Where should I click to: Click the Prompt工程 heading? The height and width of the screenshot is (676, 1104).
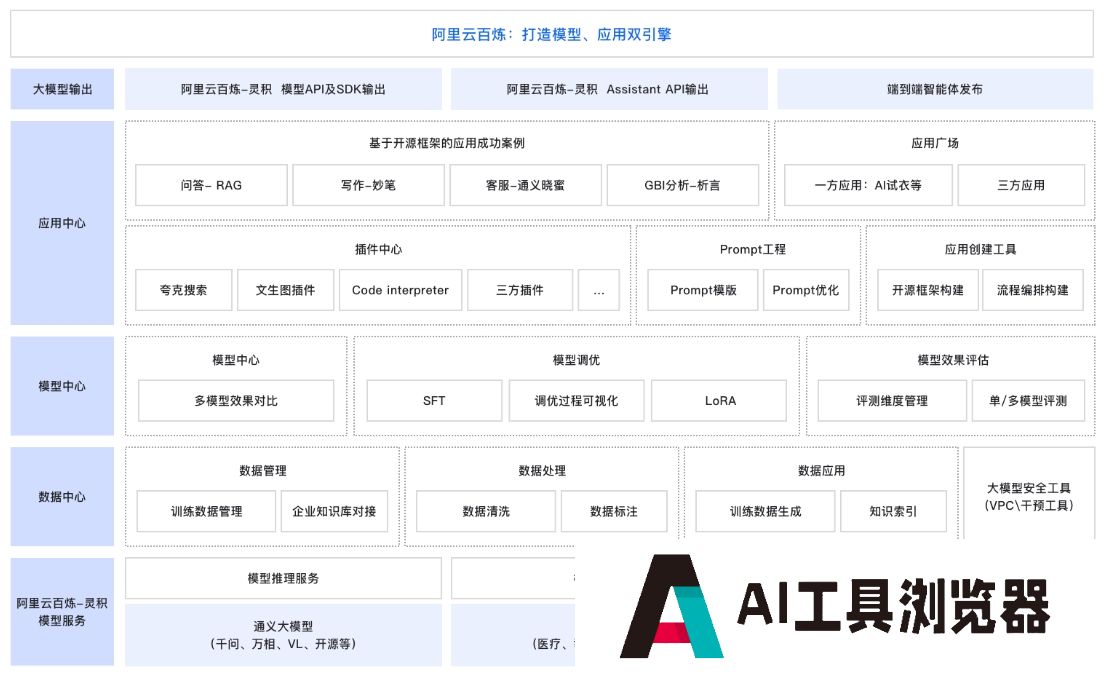[x=752, y=249]
